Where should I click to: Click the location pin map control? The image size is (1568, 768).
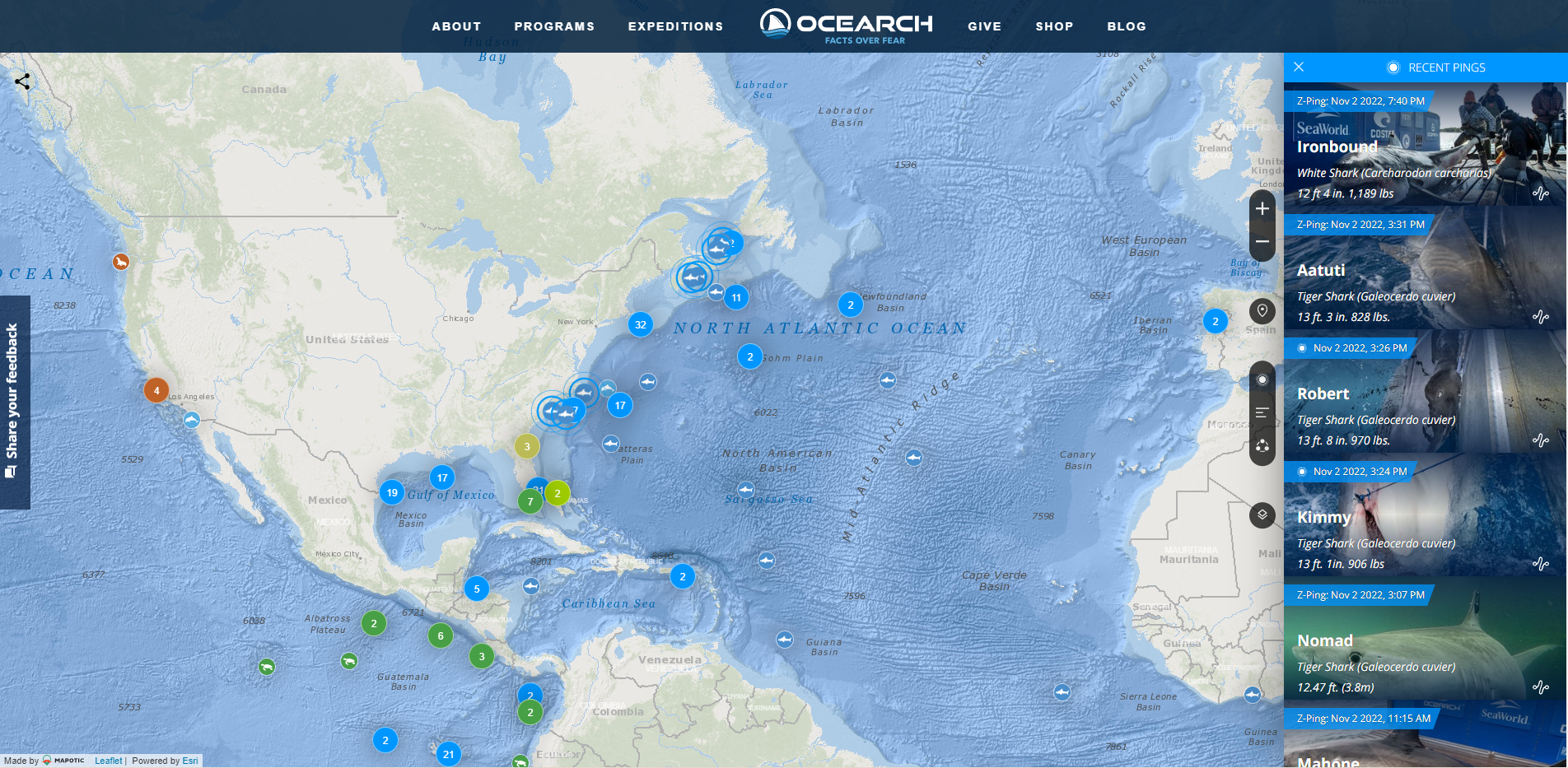pyautogui.click(x=1262, y=311)
